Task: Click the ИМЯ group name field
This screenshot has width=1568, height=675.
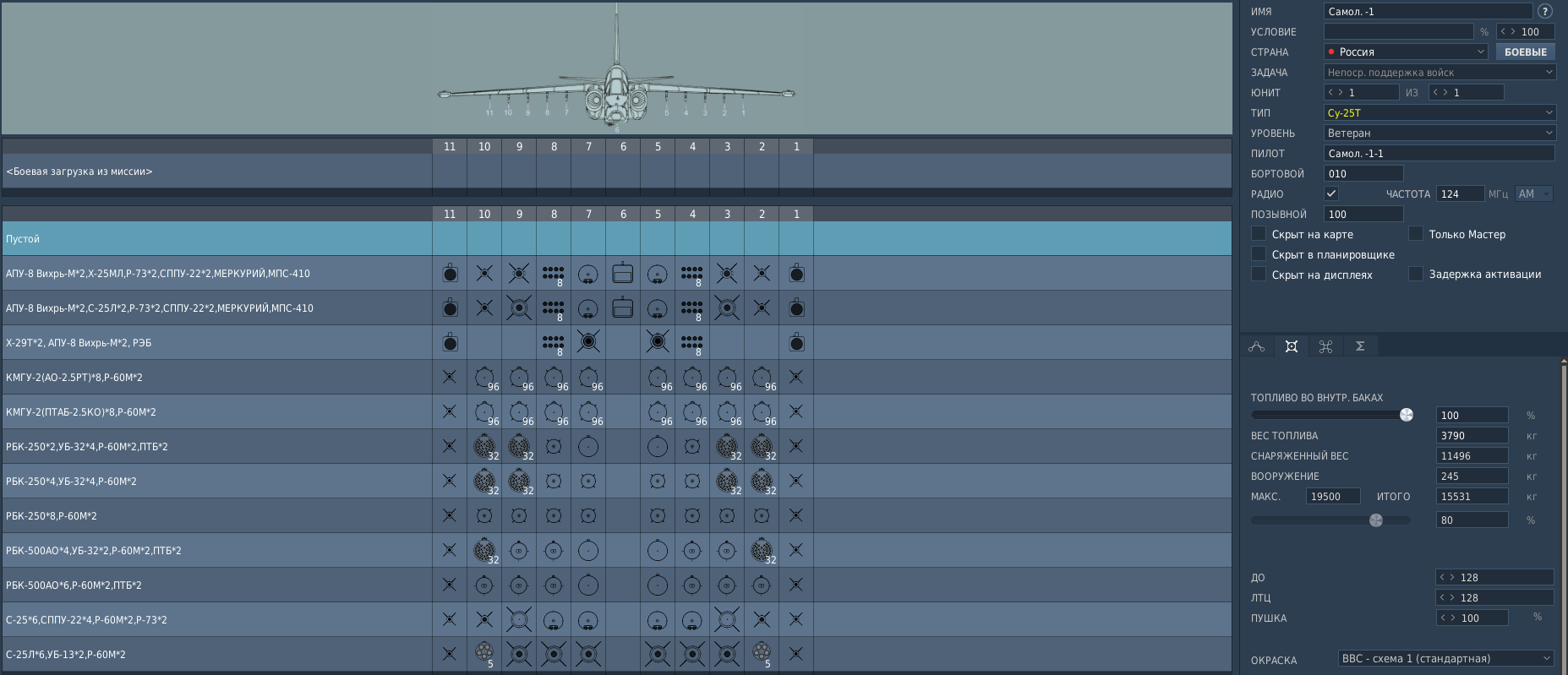Action: 1428,11
